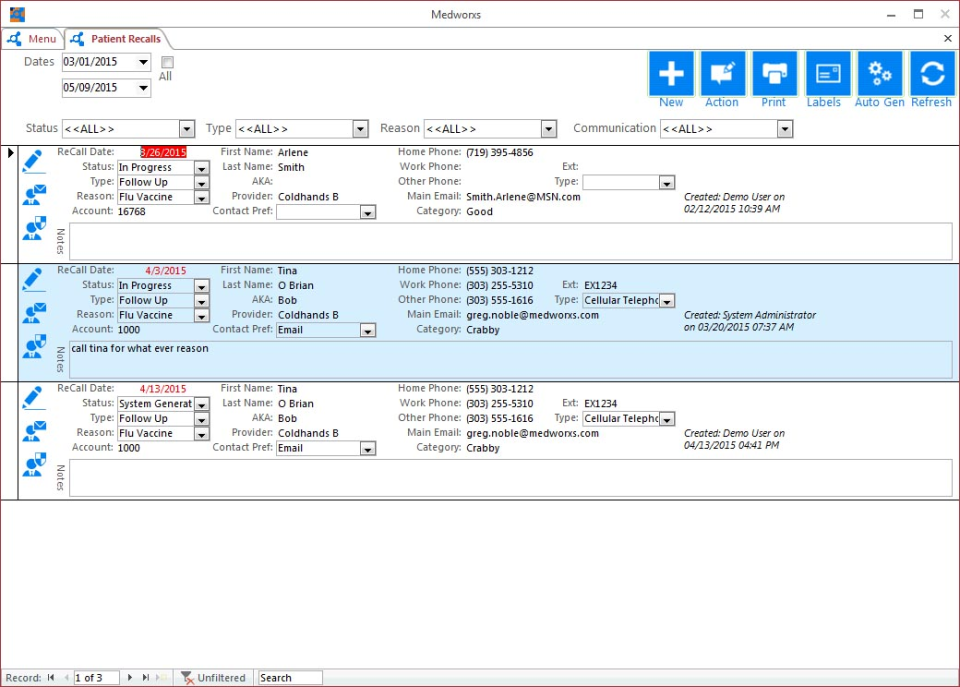The image size is (960, 687).
Task: Open the Status filter dropdown showing <<ALL>>
Action: click(x=186, y=128)
